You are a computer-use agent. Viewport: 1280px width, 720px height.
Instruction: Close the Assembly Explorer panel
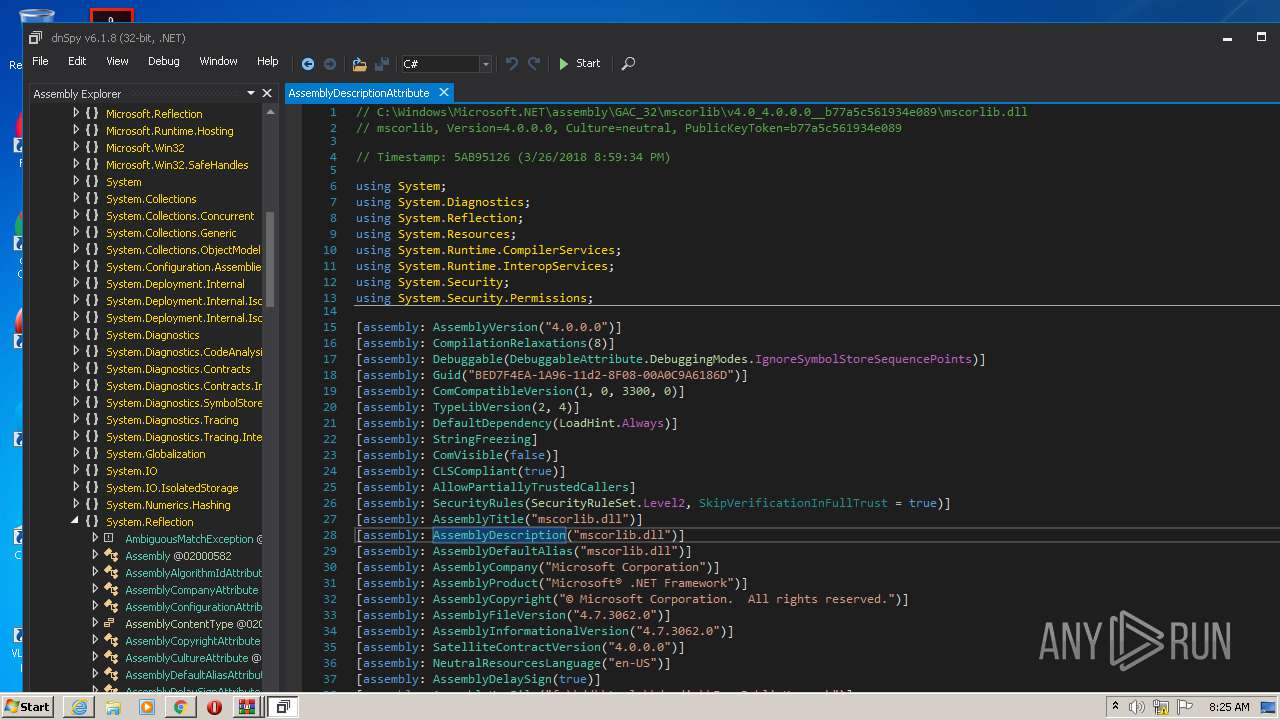[267, 93]
